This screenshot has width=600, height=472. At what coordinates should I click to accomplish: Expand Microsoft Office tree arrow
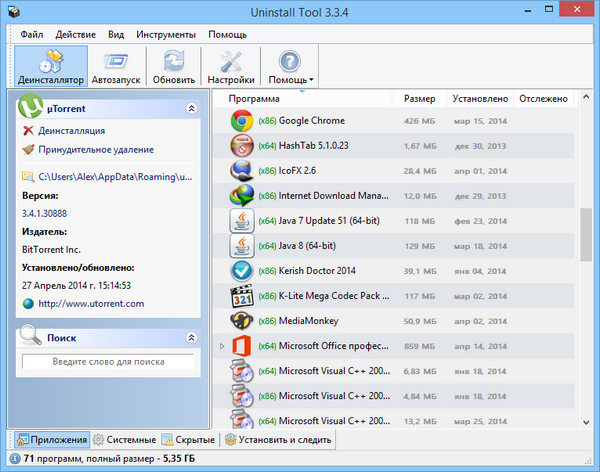[x=222, y=346]
